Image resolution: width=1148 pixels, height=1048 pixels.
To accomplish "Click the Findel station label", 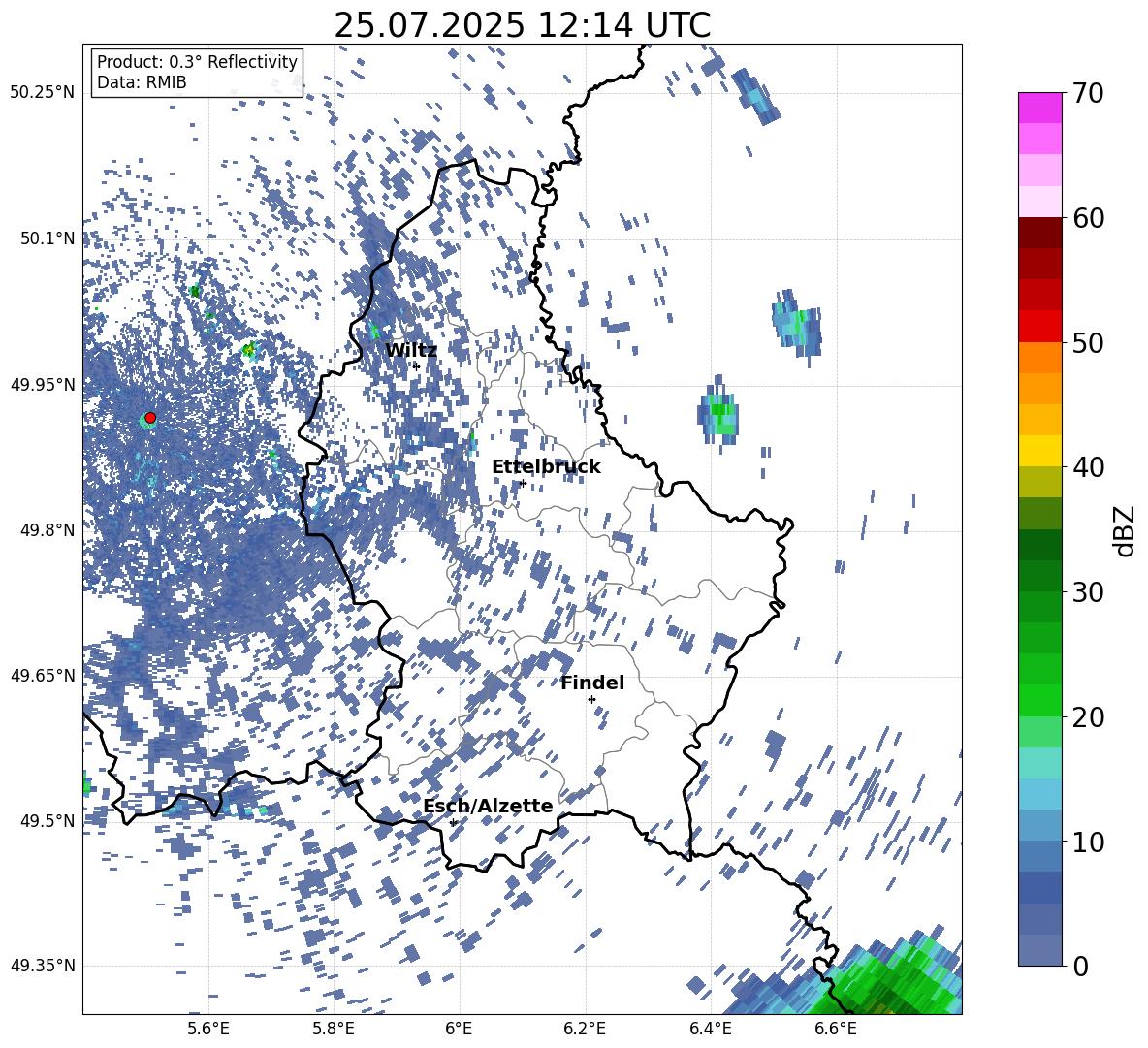I will pyautogui.click(x=592, y=683).
